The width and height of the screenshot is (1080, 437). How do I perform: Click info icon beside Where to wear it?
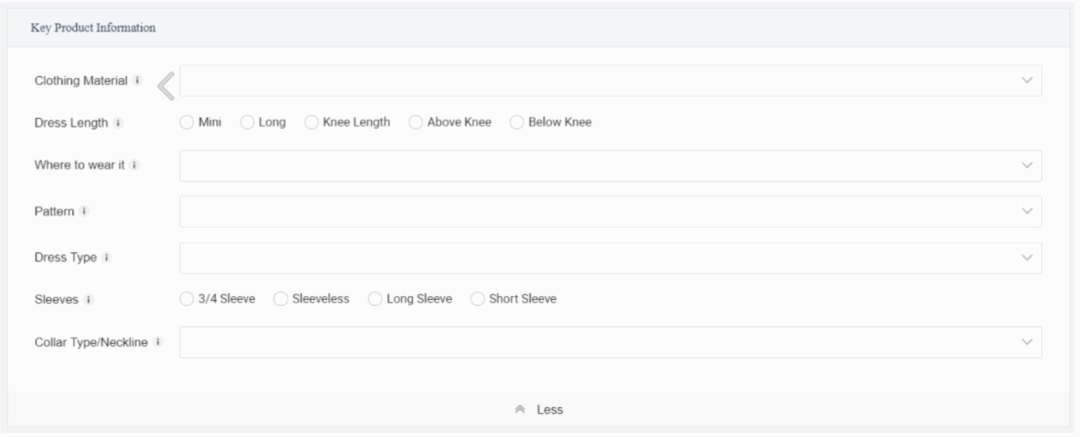[134, 165]
